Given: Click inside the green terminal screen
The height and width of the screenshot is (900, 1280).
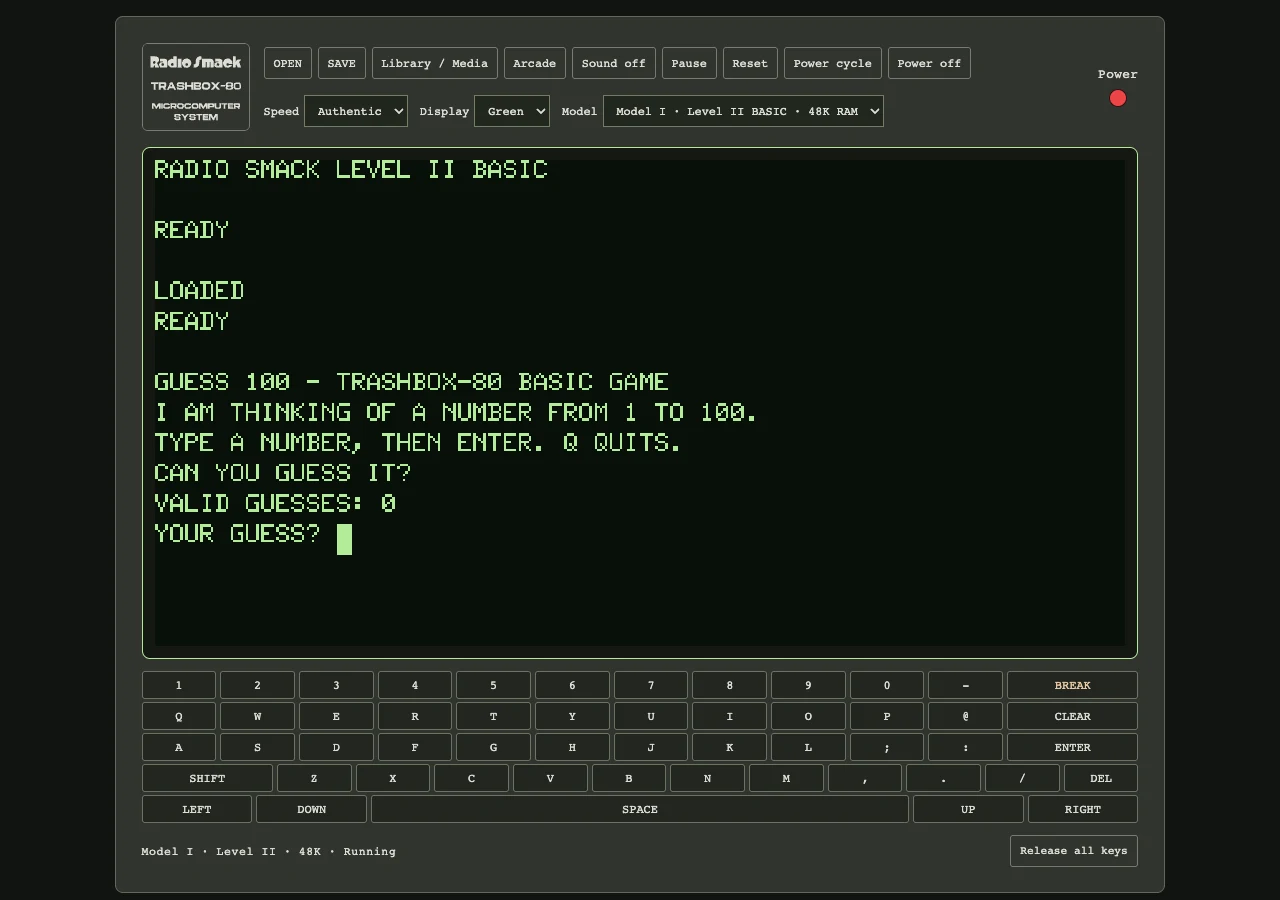Looking at the screenshot, I should (x=640, y=403).
